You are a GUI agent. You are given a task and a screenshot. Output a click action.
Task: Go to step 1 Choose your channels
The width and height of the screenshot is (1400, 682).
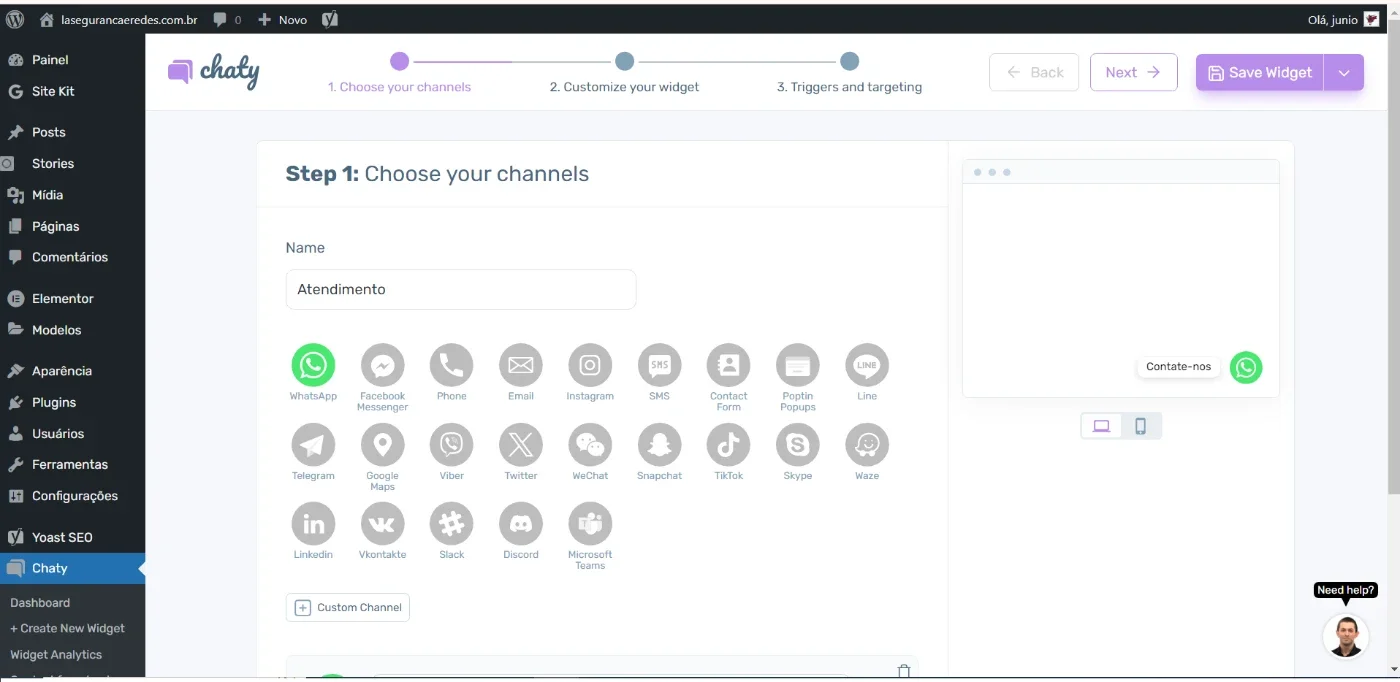coord(399,73)
